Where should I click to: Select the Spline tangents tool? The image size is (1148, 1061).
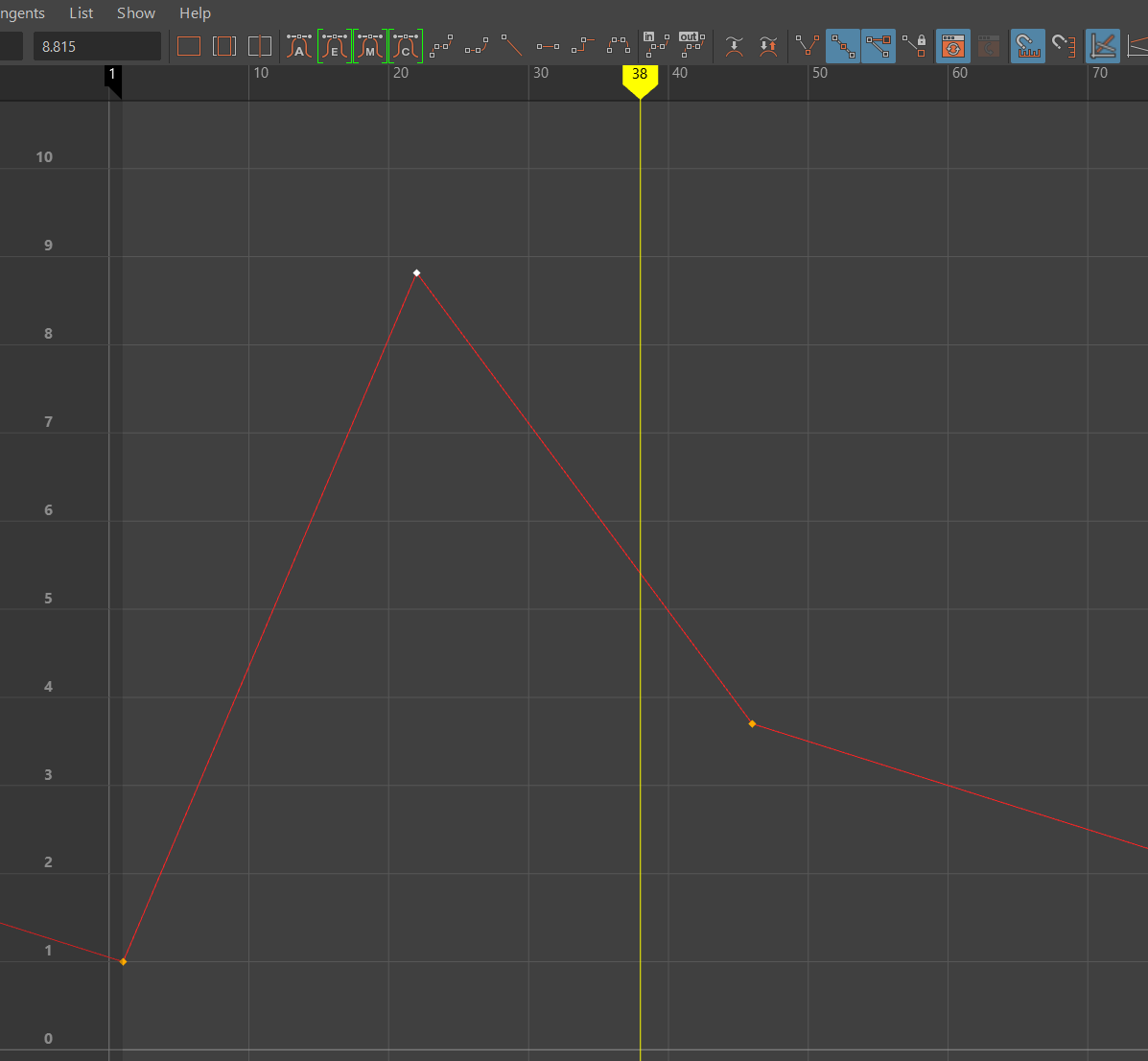[440, 46]
